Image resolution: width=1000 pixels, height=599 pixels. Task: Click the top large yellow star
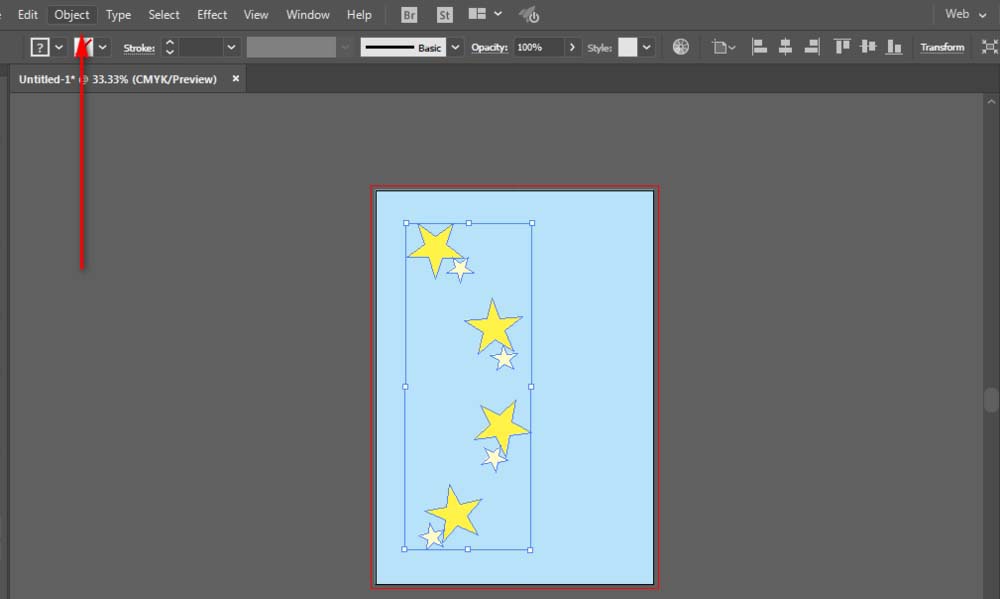[436, 249]
